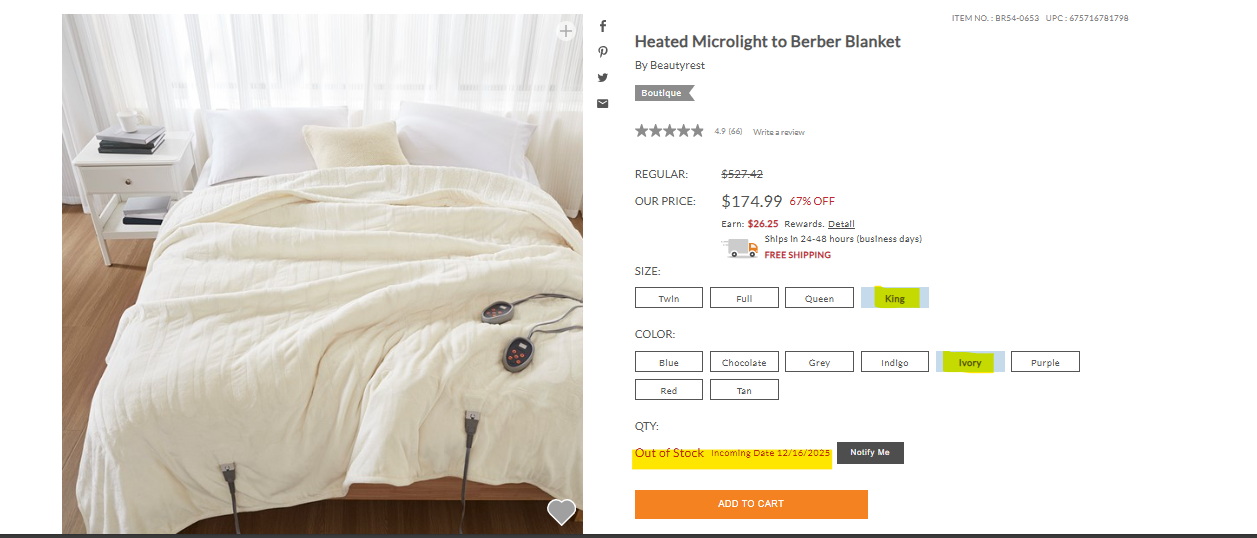Screen dimensions: 1257x538
Task: Open the rewards Detail link
Action: click(x=841, y=224)
